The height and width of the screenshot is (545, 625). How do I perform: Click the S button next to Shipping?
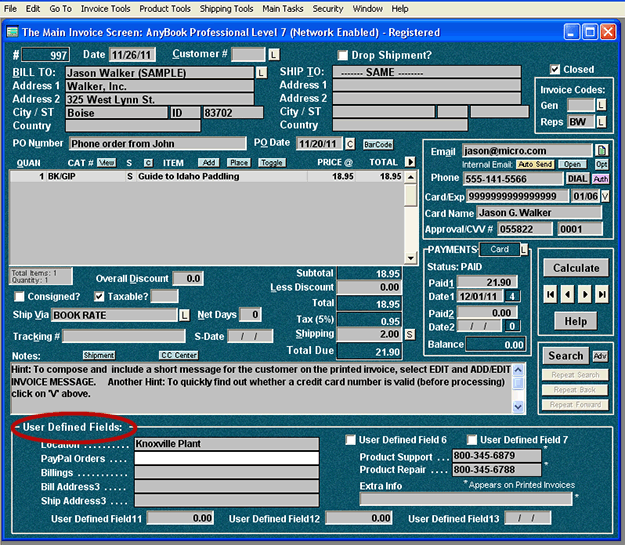(409, 334)
